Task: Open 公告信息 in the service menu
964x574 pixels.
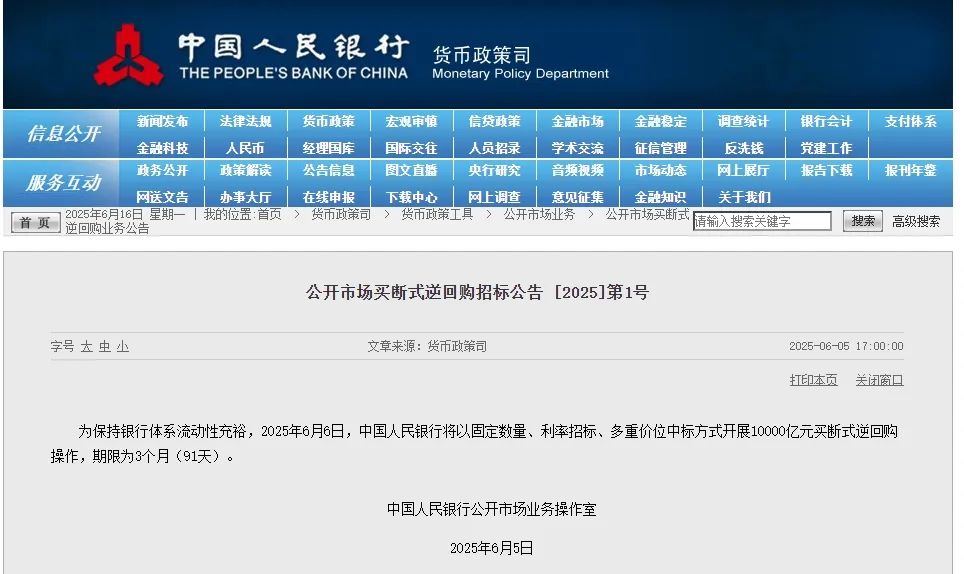Action: (328, 170)
